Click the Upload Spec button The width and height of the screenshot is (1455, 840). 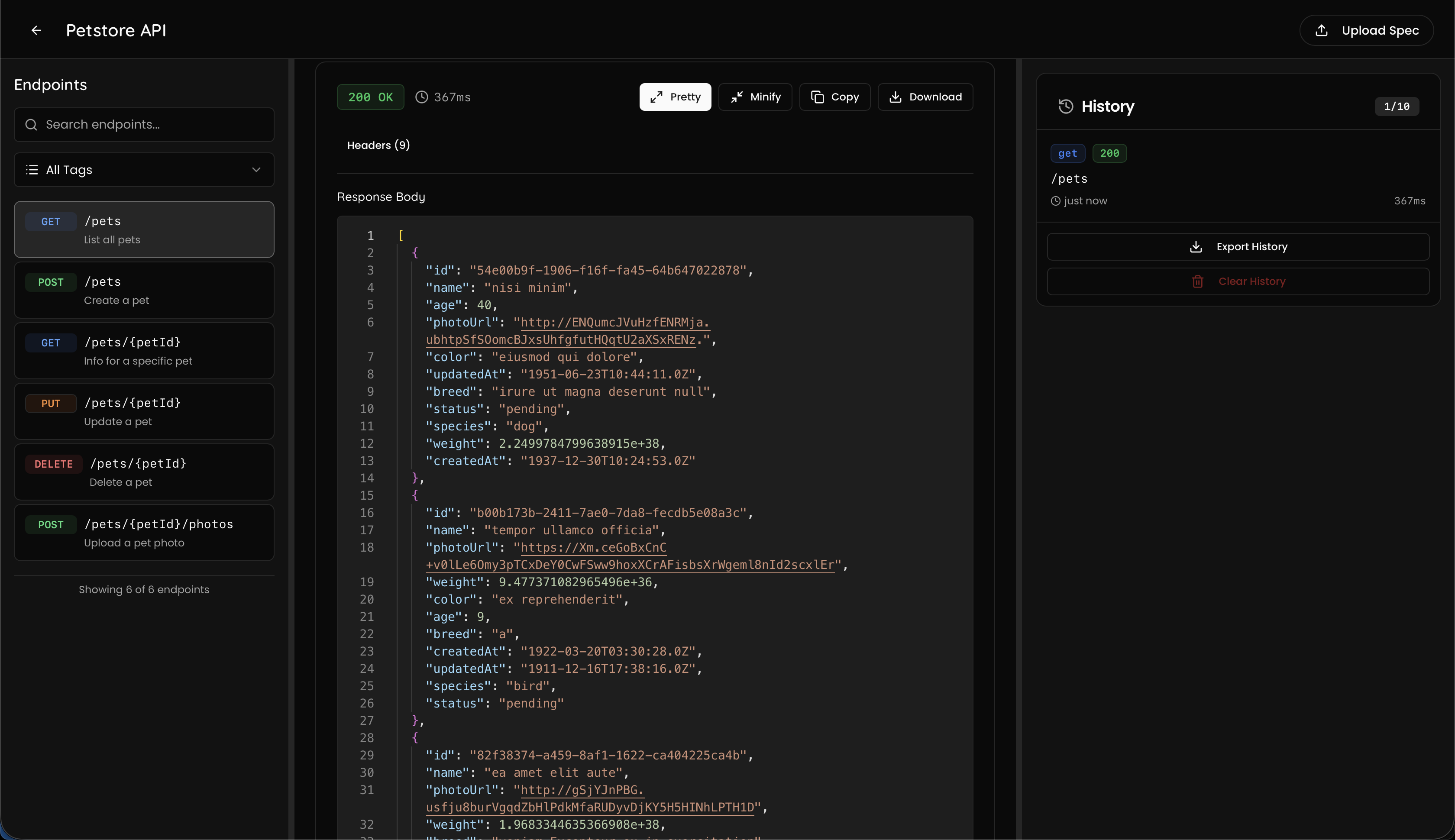pyautogui.click(x=1366, y=31)
